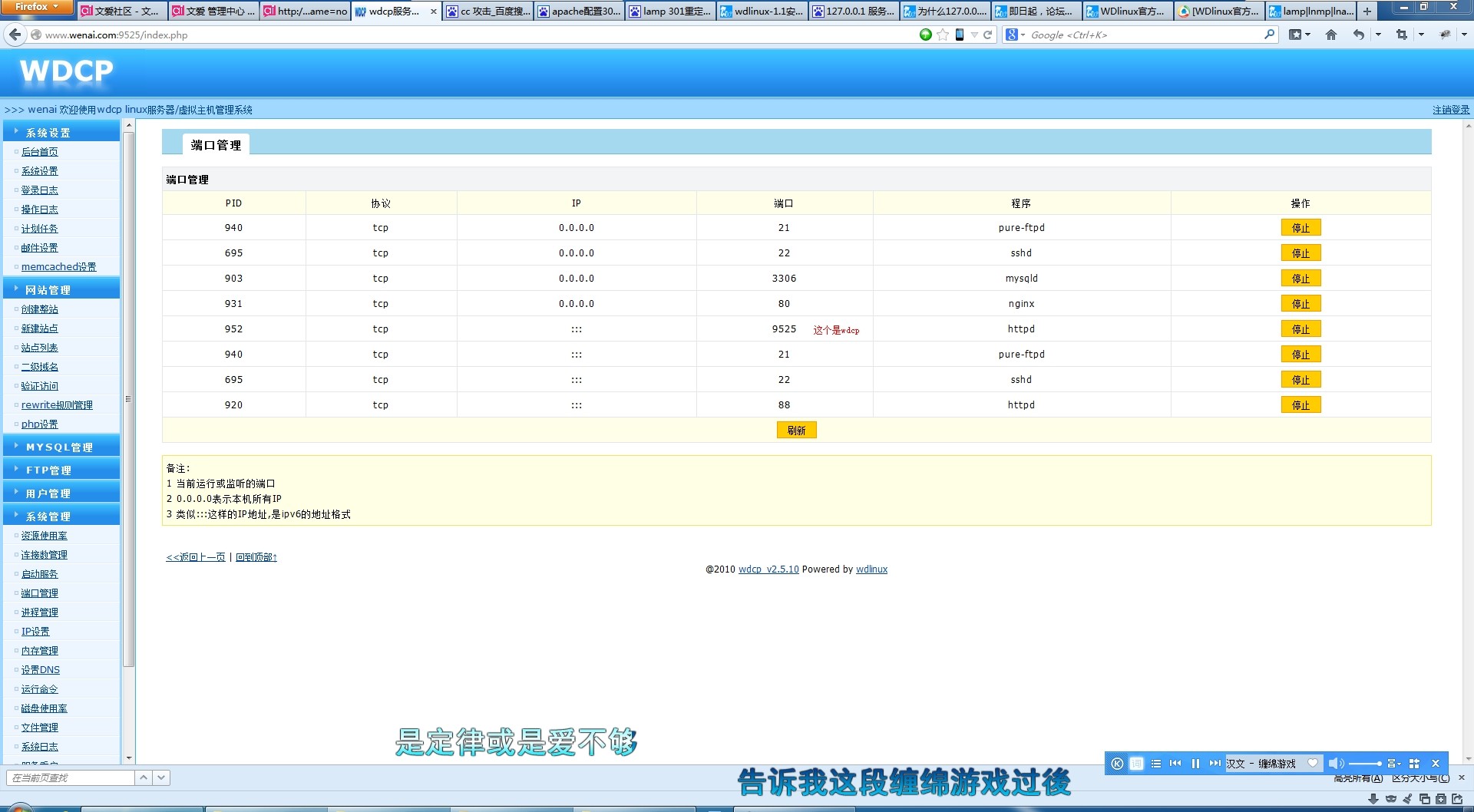This screenshot has width=1474, height=812.
Task: Click the broom clean icon in add-on bar
Action: [1408, 799]
